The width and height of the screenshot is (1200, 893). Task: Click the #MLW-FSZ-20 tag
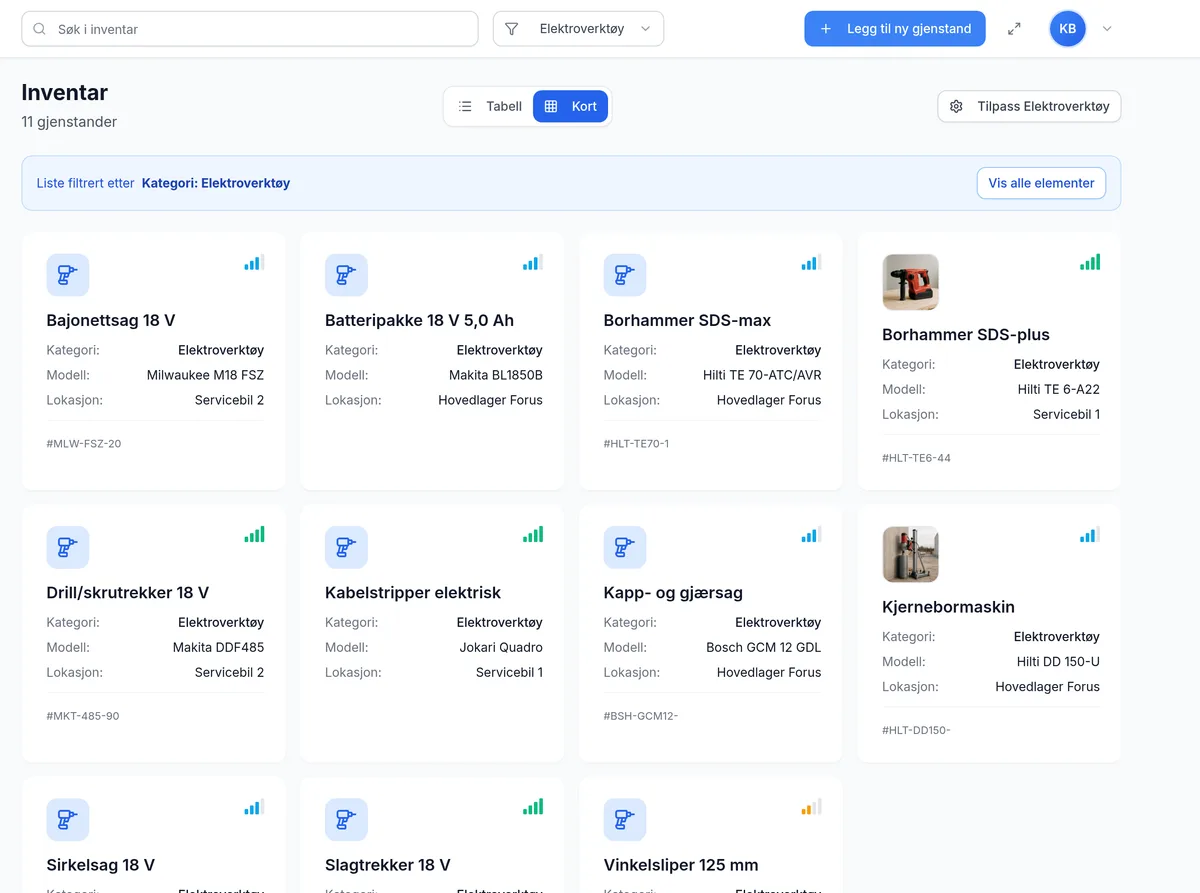[84, 443]
